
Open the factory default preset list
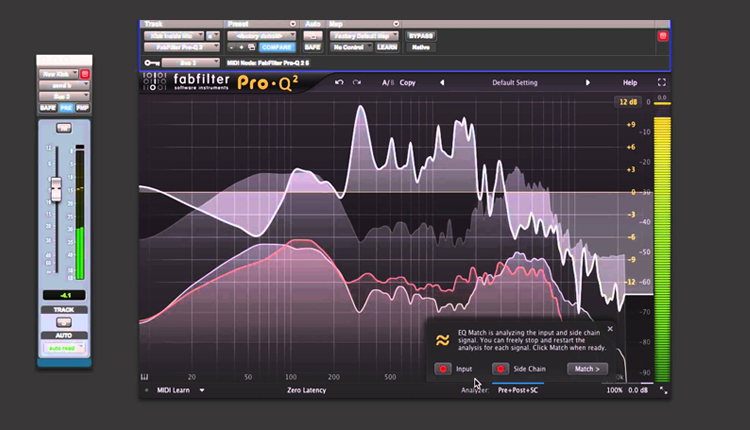(262, 36)
